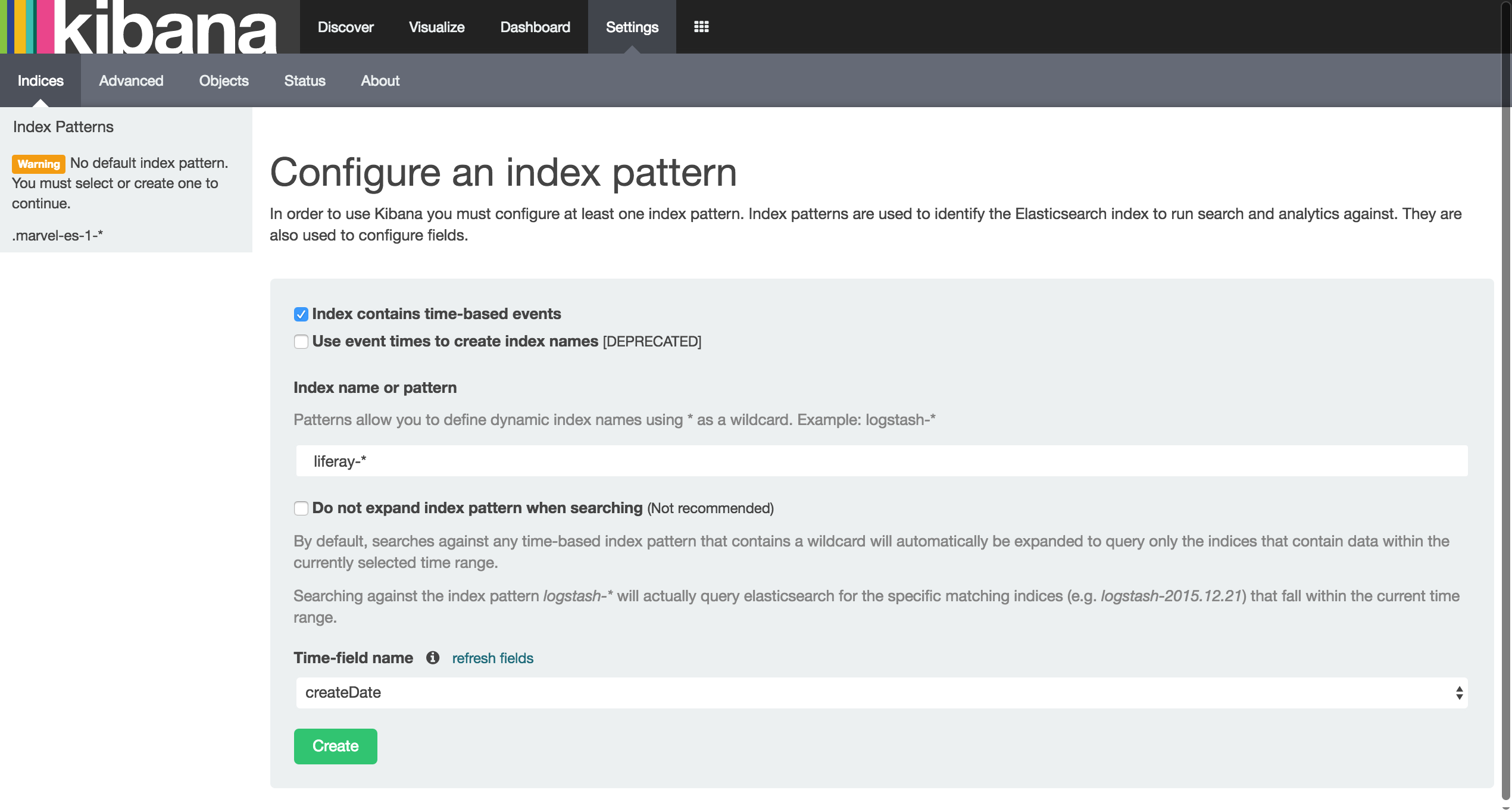Click the Settings navigation icon
Image resolution: width=1512 pixels, height=812 pixels.
pos(632,27)
